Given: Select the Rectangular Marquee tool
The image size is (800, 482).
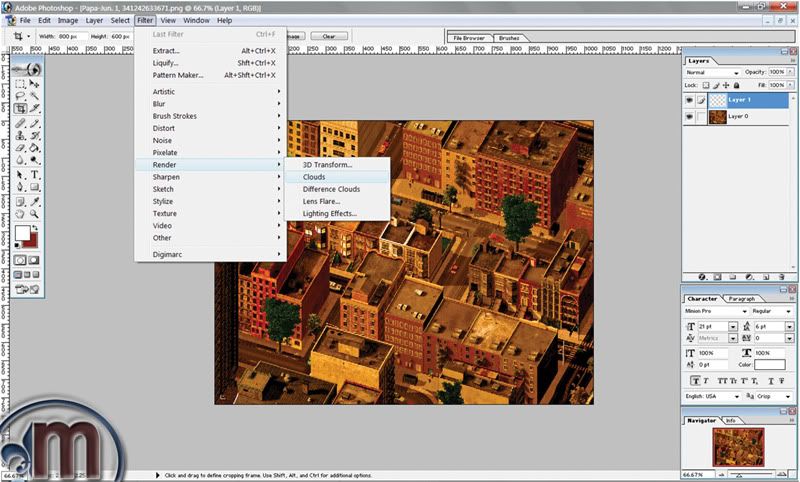Looking at the screenshot, I should click(x=20, y=82).
